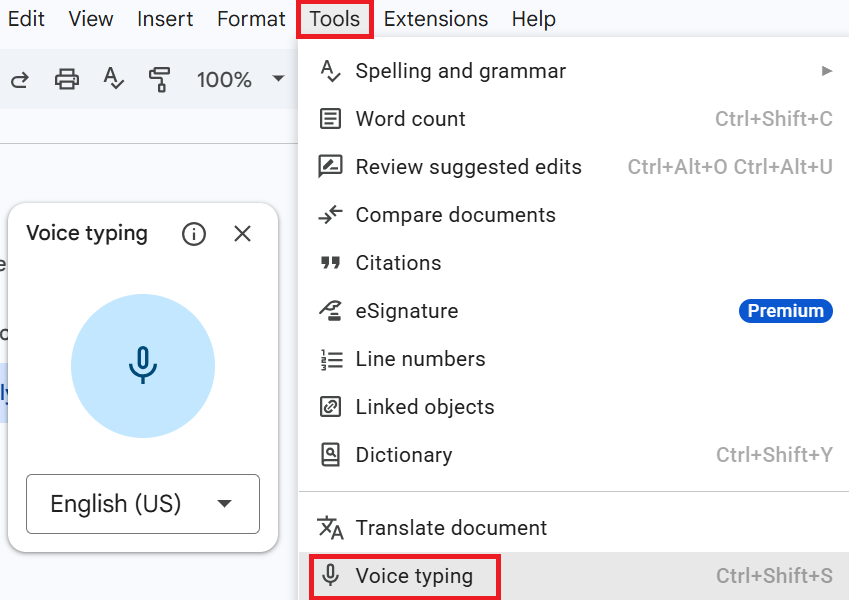The image size is (849, 600).
Task: Click the Voice typing panel title
Action: pos(87,234)
